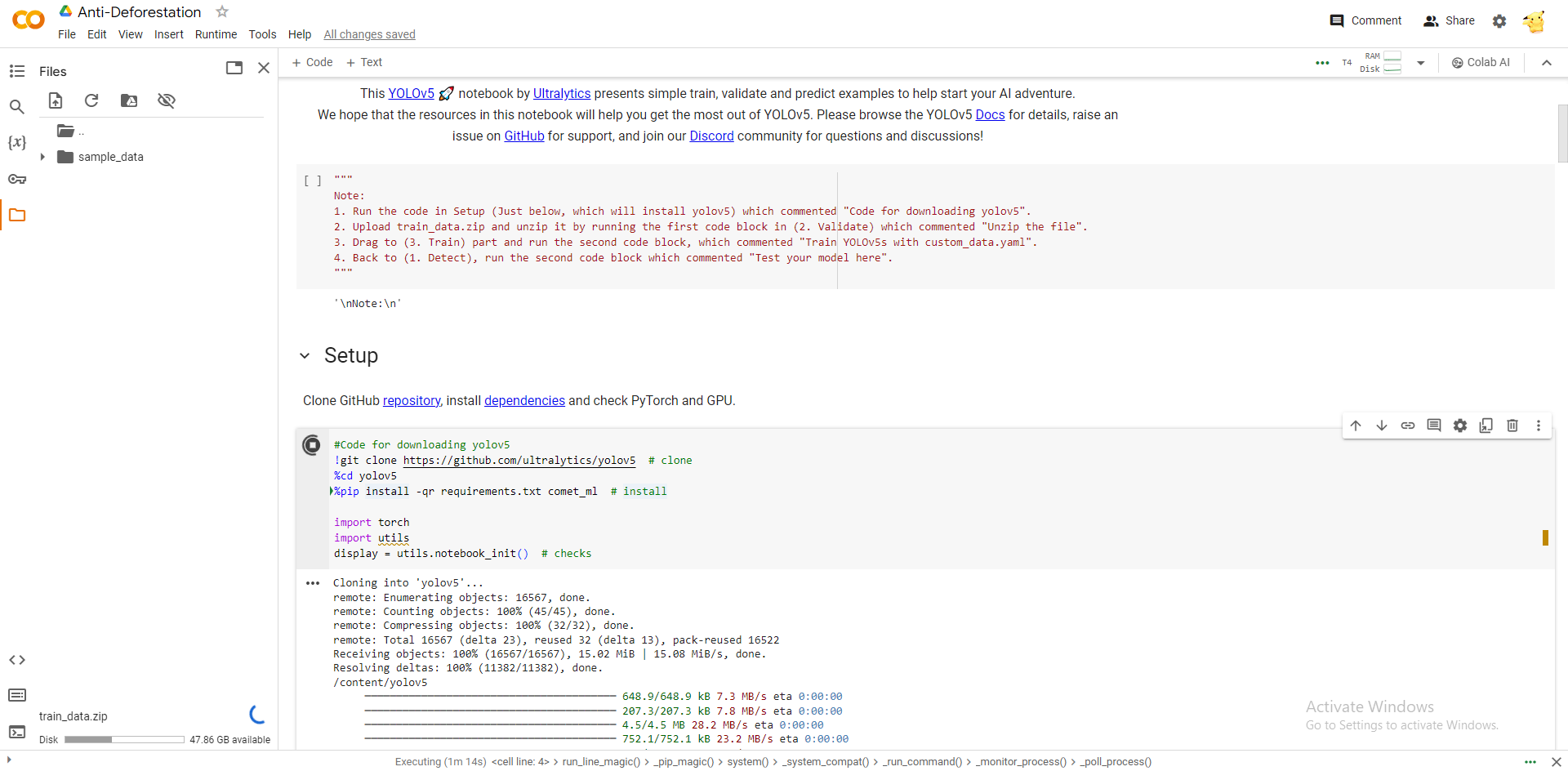
Task: Open the Discord link
Action: pos(711,136)
